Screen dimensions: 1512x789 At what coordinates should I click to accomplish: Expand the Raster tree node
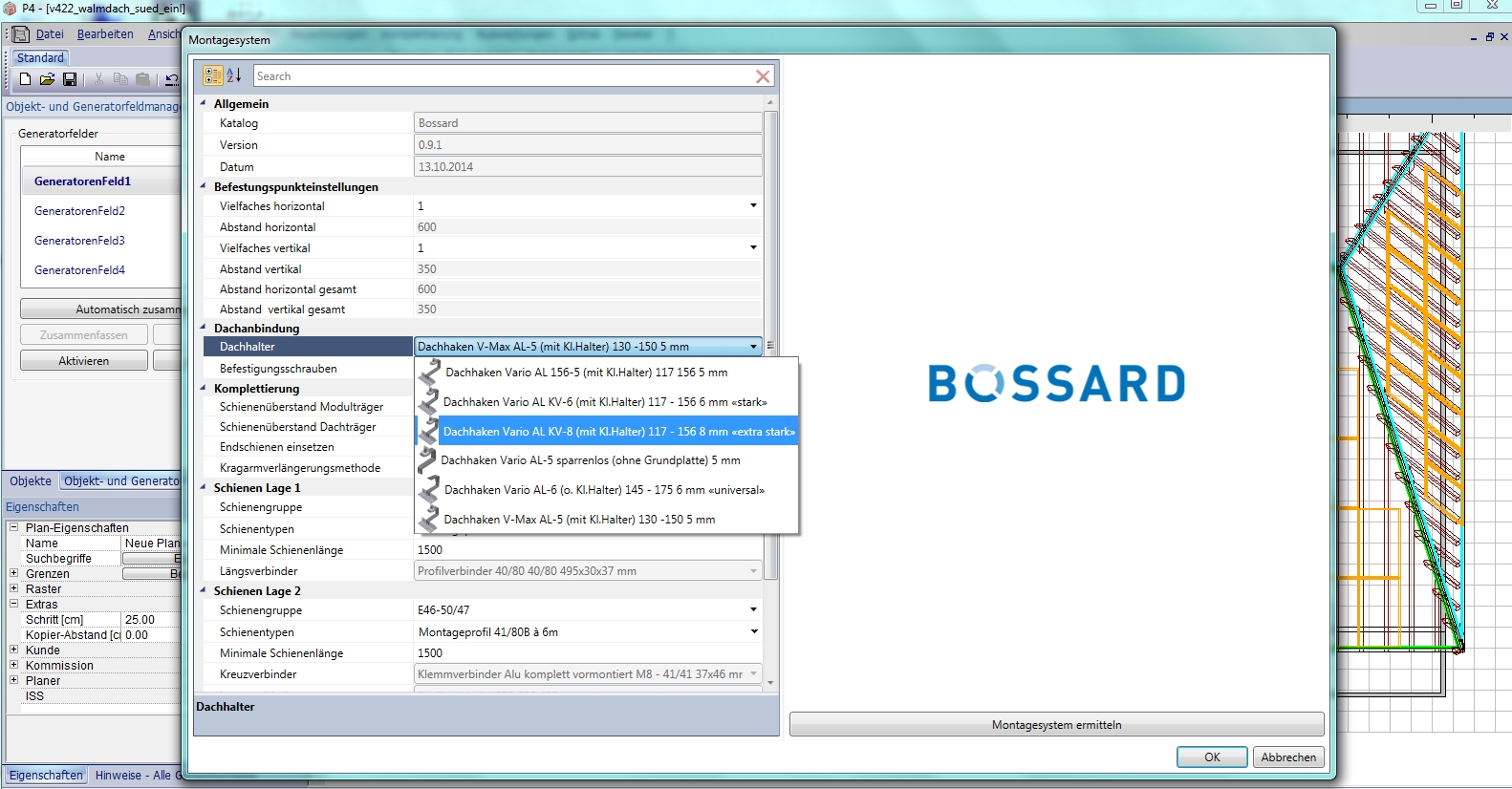[x=13, y=588]
